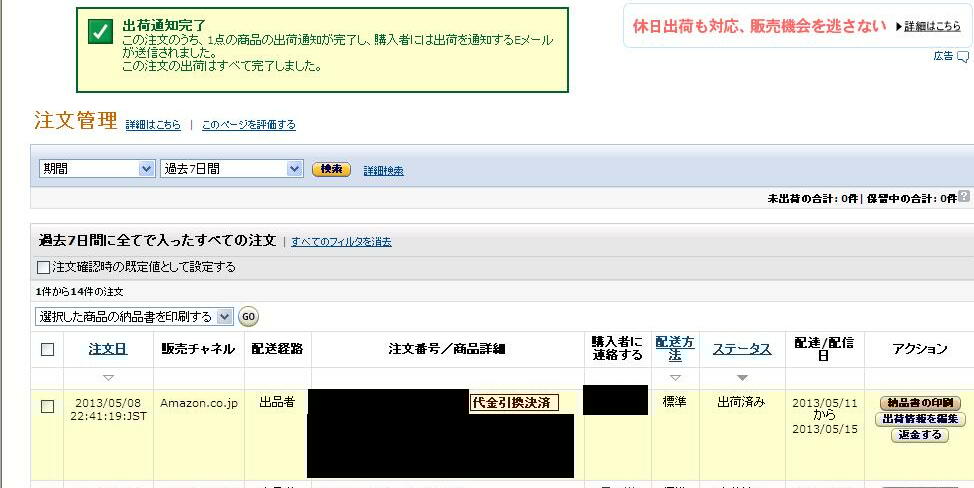Check 注文確認時の既定値として設定する checkbox

pyautogui.click(x=43, y=268)
